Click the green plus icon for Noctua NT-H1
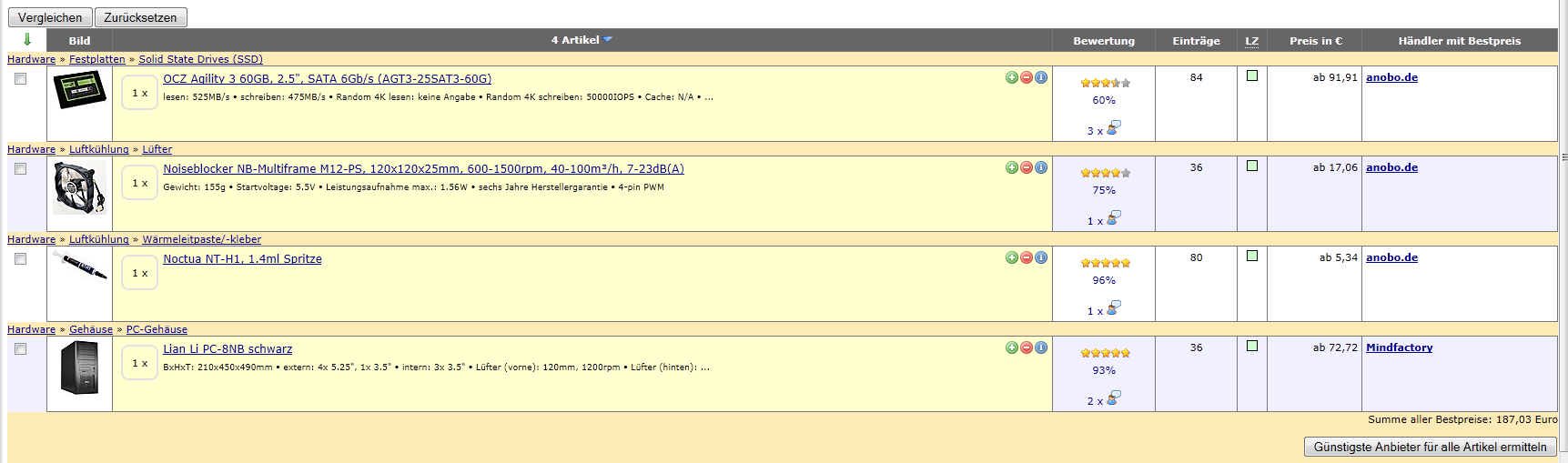Viewport: 1568px width, 463px height. pyautogui.click(x=1012, y=257)
